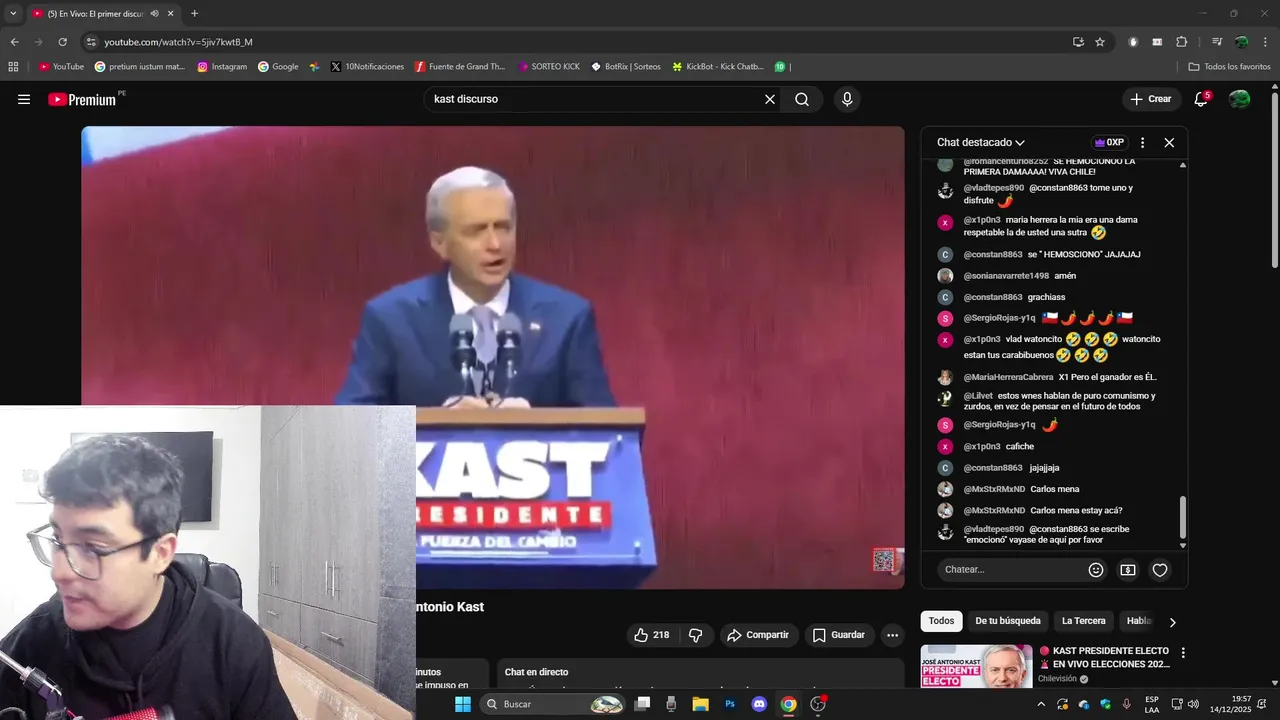This screenshot has width=1280, height=720.
Task: Dislike the video
Action: pyautogui.click(x=696, y=635)
